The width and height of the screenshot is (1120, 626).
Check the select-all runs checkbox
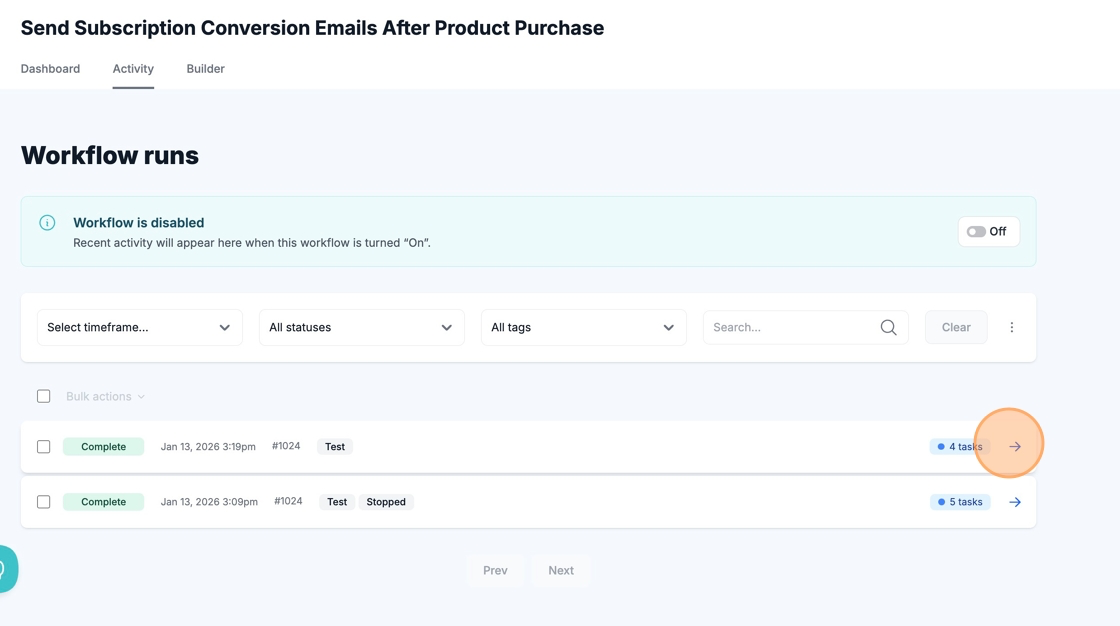click(x=44, y=396)
